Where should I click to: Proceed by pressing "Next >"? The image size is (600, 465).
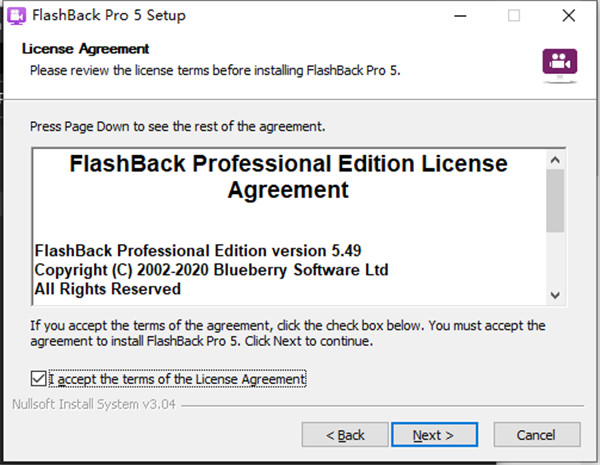click(433, 435)
